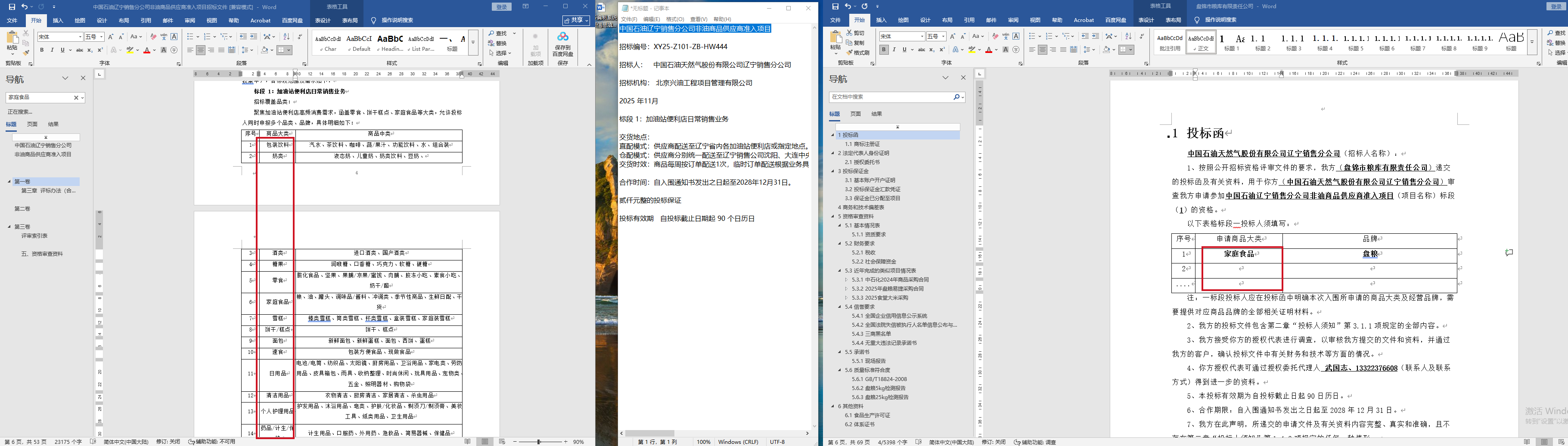Open the 插入 tab in the left Word
Viewport: 1568px width, 446px height.
click(x=58, y=20)
